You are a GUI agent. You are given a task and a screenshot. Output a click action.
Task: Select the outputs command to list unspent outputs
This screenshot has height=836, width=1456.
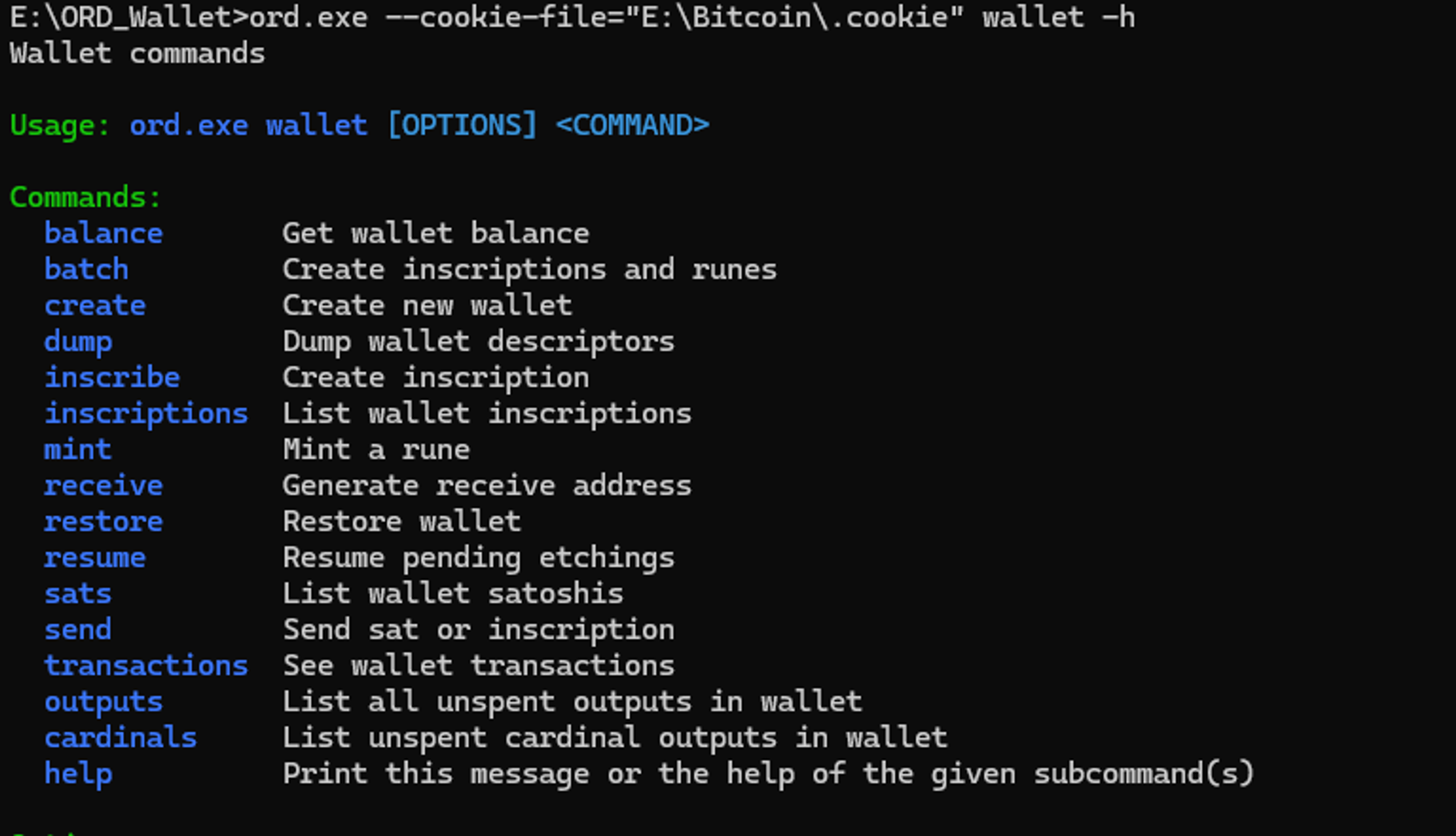point(104,701)
